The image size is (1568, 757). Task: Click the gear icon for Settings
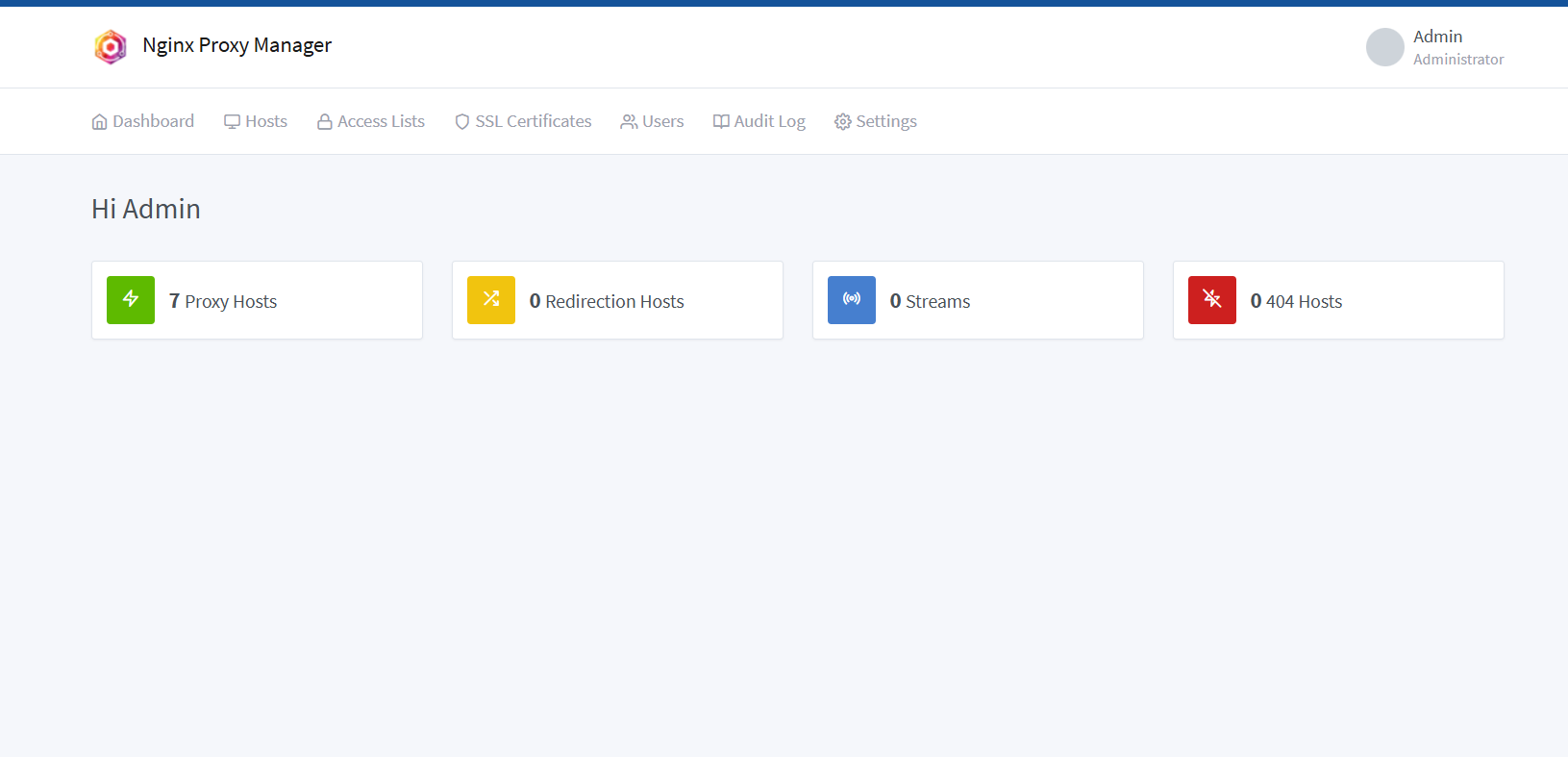pos(843,122)
